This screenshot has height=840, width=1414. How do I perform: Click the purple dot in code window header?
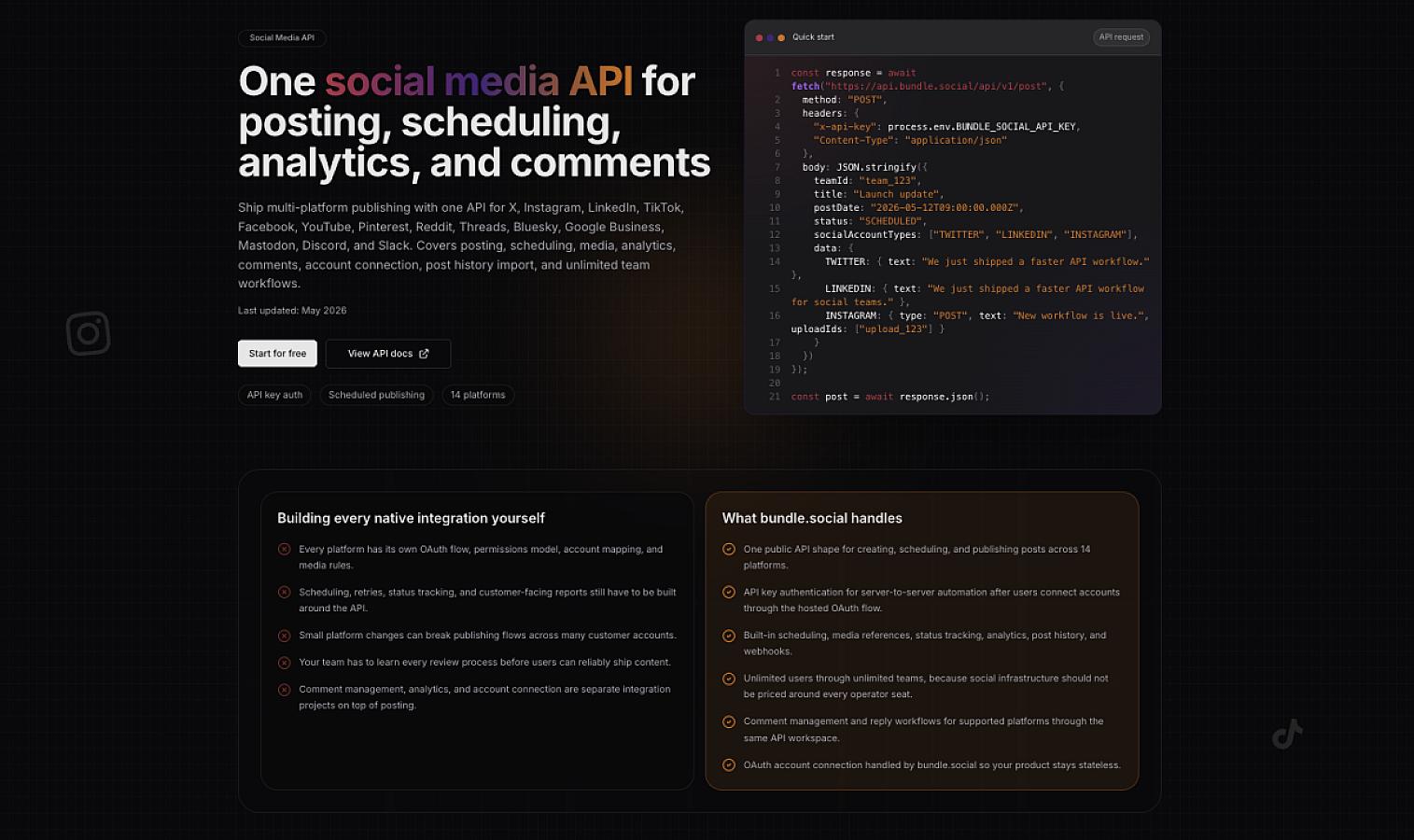click(770, 38)
